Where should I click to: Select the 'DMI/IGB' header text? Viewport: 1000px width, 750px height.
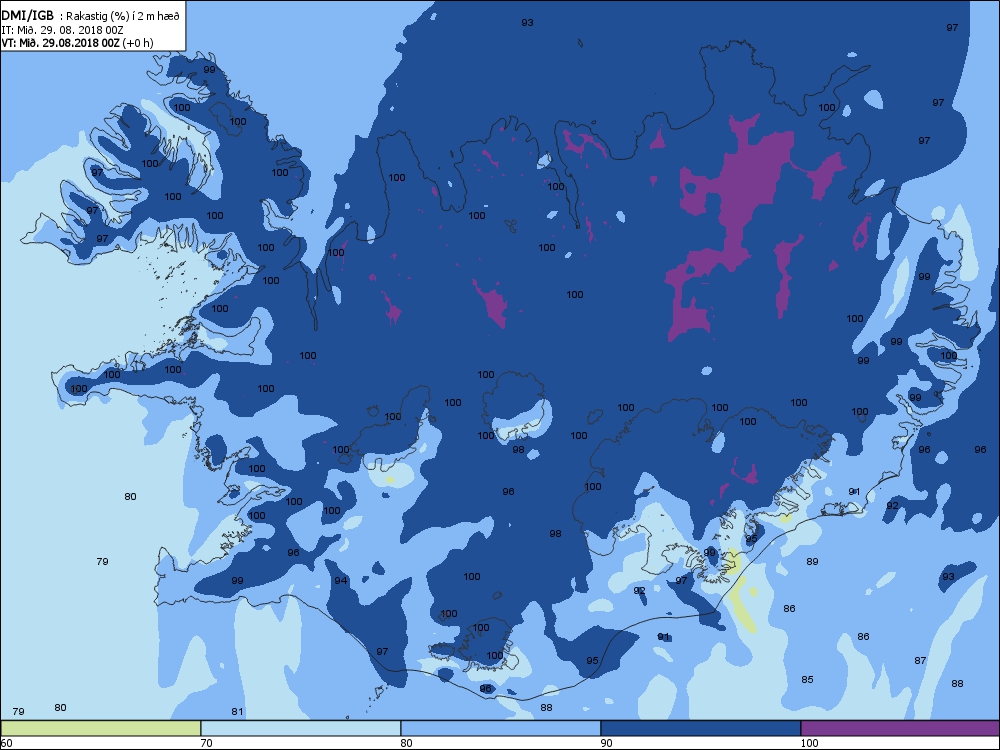click(x=28, y=16)
